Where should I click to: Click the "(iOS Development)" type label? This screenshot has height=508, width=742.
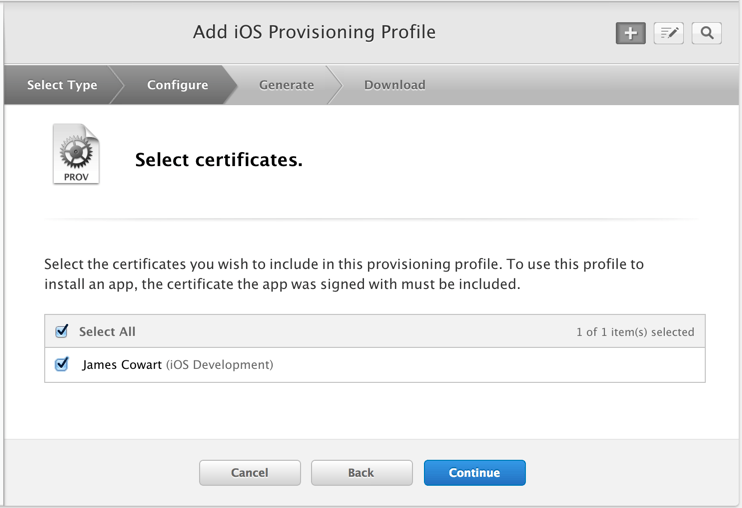(219, 365)
